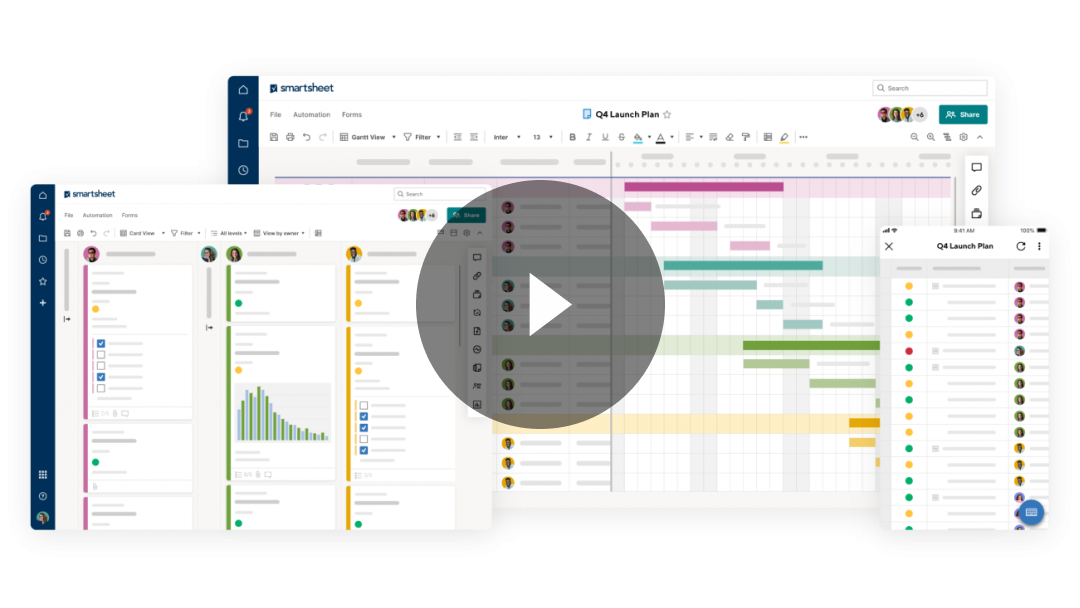Open the blue keyboard button in mobile view
Viewport: 1080px width, 608px height.
(1031, 513)
